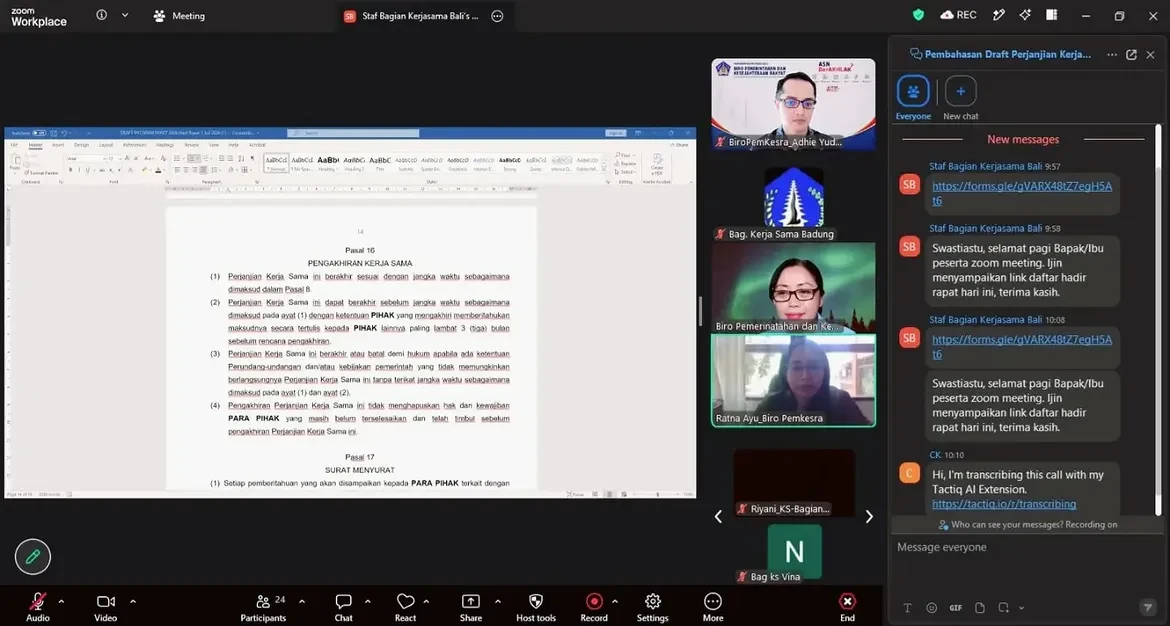Open the More options button
Screen dimensions: 1170x626
pos(713,607)
